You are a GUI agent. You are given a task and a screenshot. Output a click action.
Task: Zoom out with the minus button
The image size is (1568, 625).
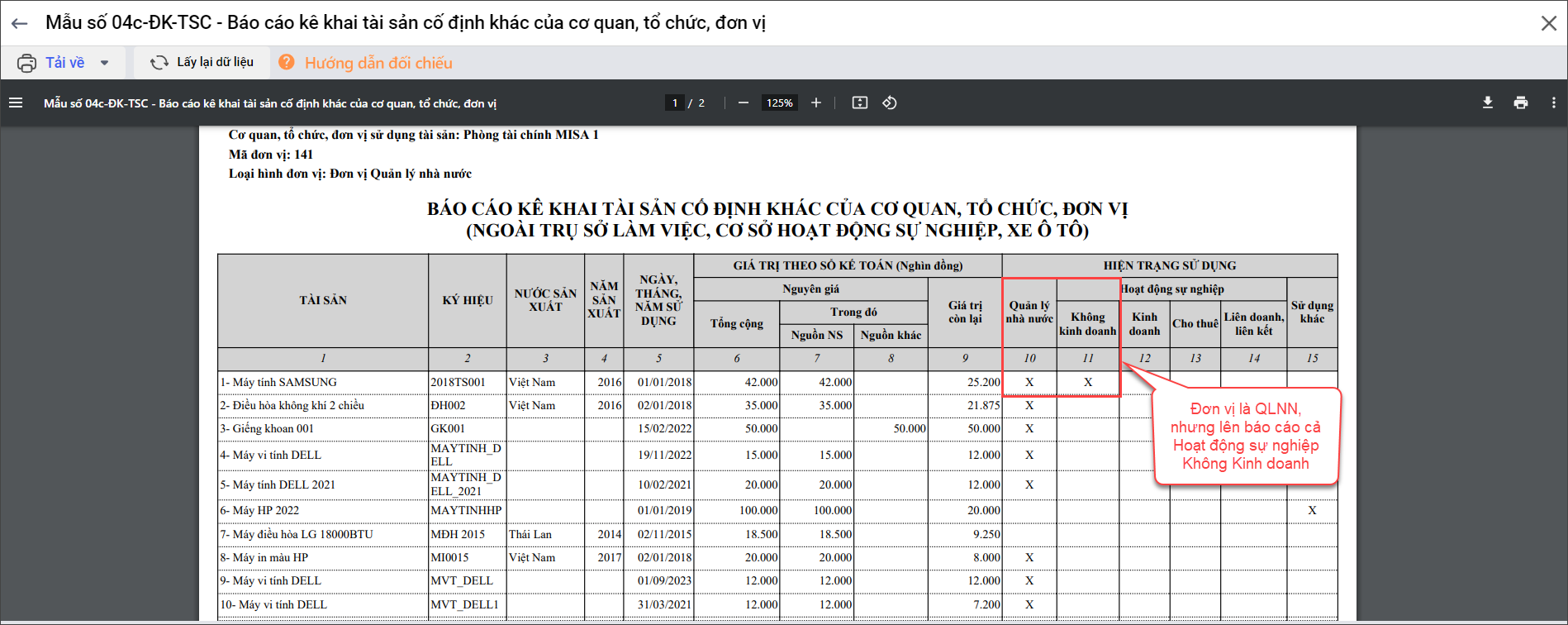(744, 103)
